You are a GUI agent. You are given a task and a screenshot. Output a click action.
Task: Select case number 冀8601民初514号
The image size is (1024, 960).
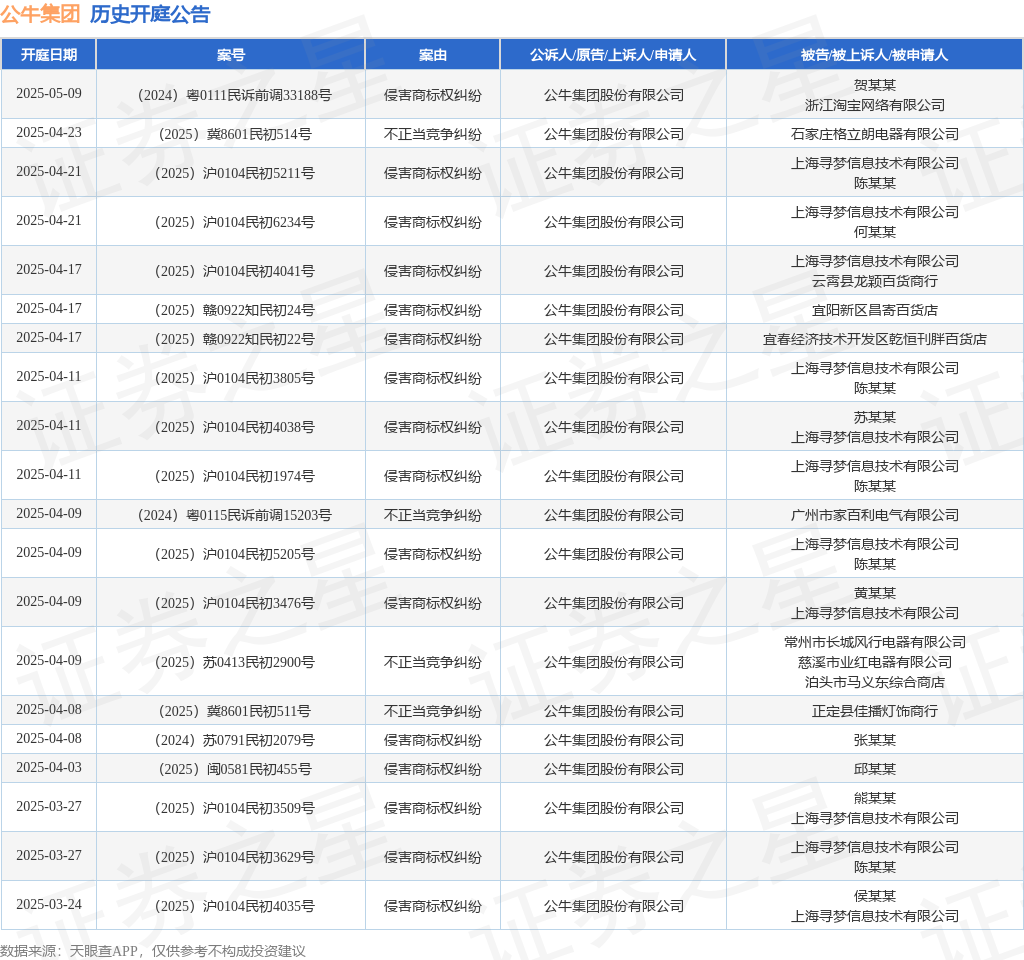tap(234, 135)
